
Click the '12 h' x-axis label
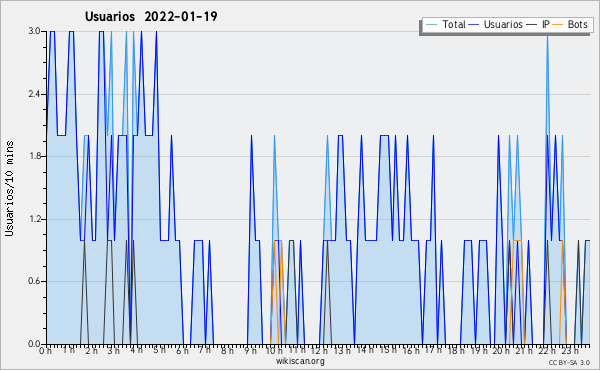pos(319,350)
